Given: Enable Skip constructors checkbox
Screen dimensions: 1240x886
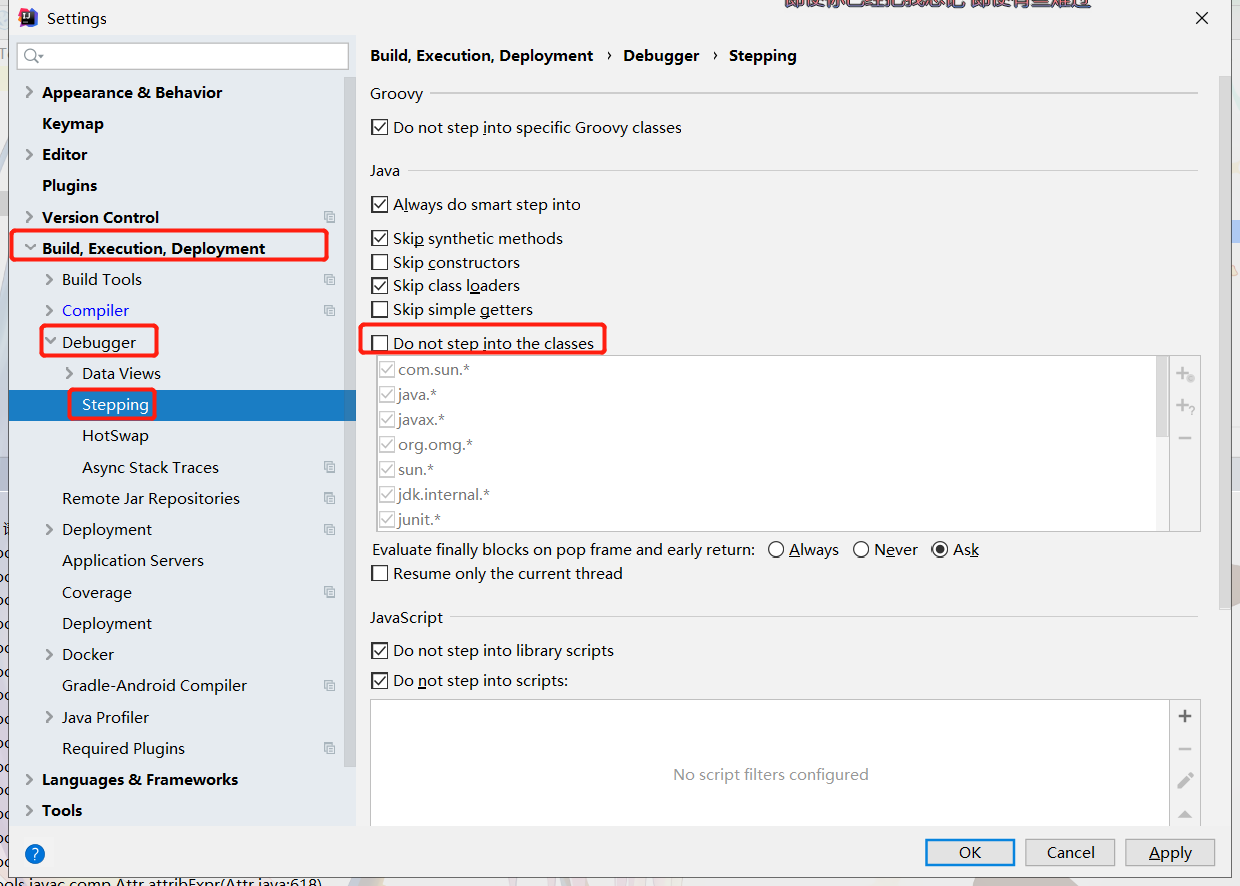Looking at the screenshot, I should 379,262.
